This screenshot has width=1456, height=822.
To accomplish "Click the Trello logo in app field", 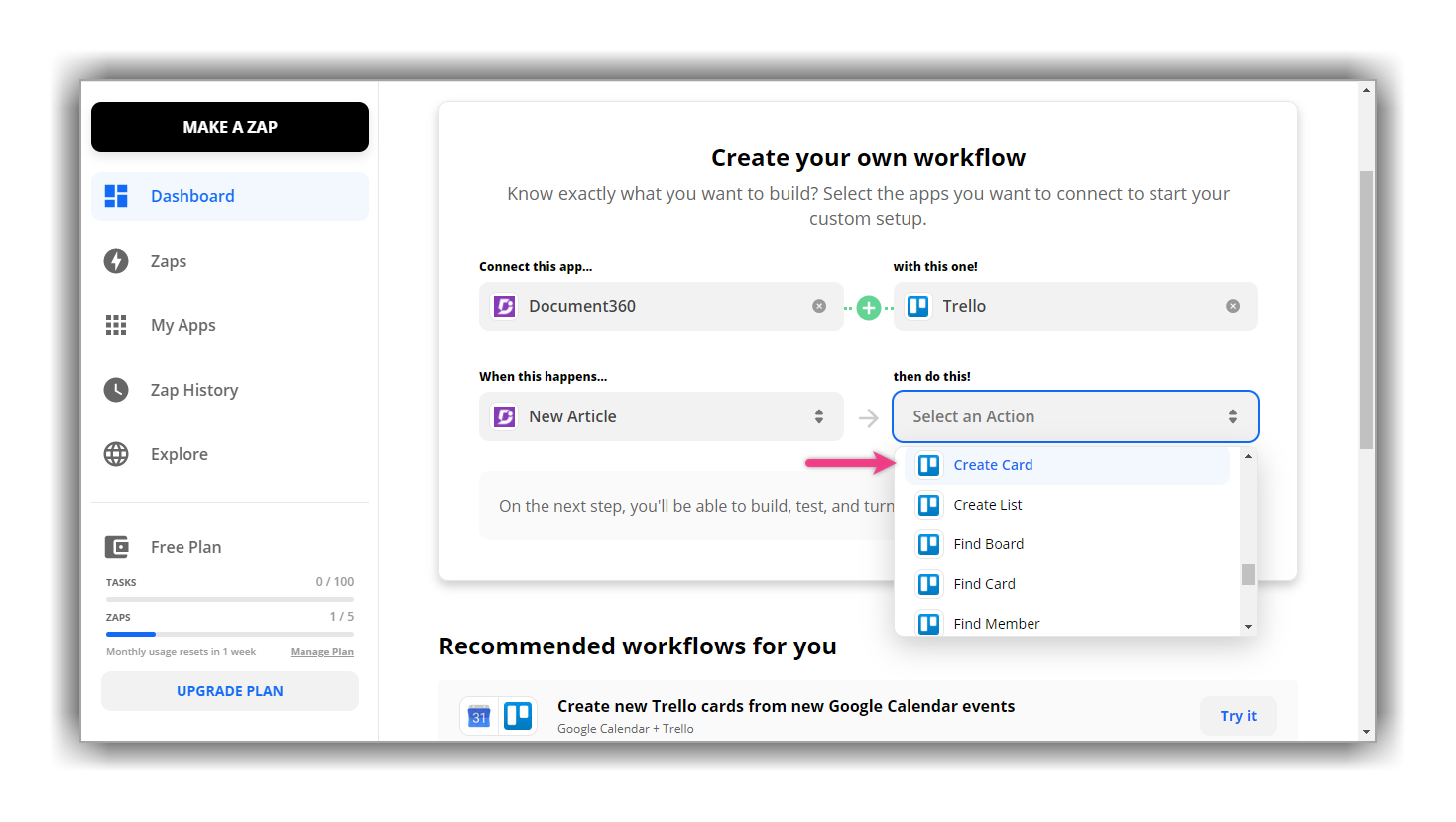I will 918,306.
